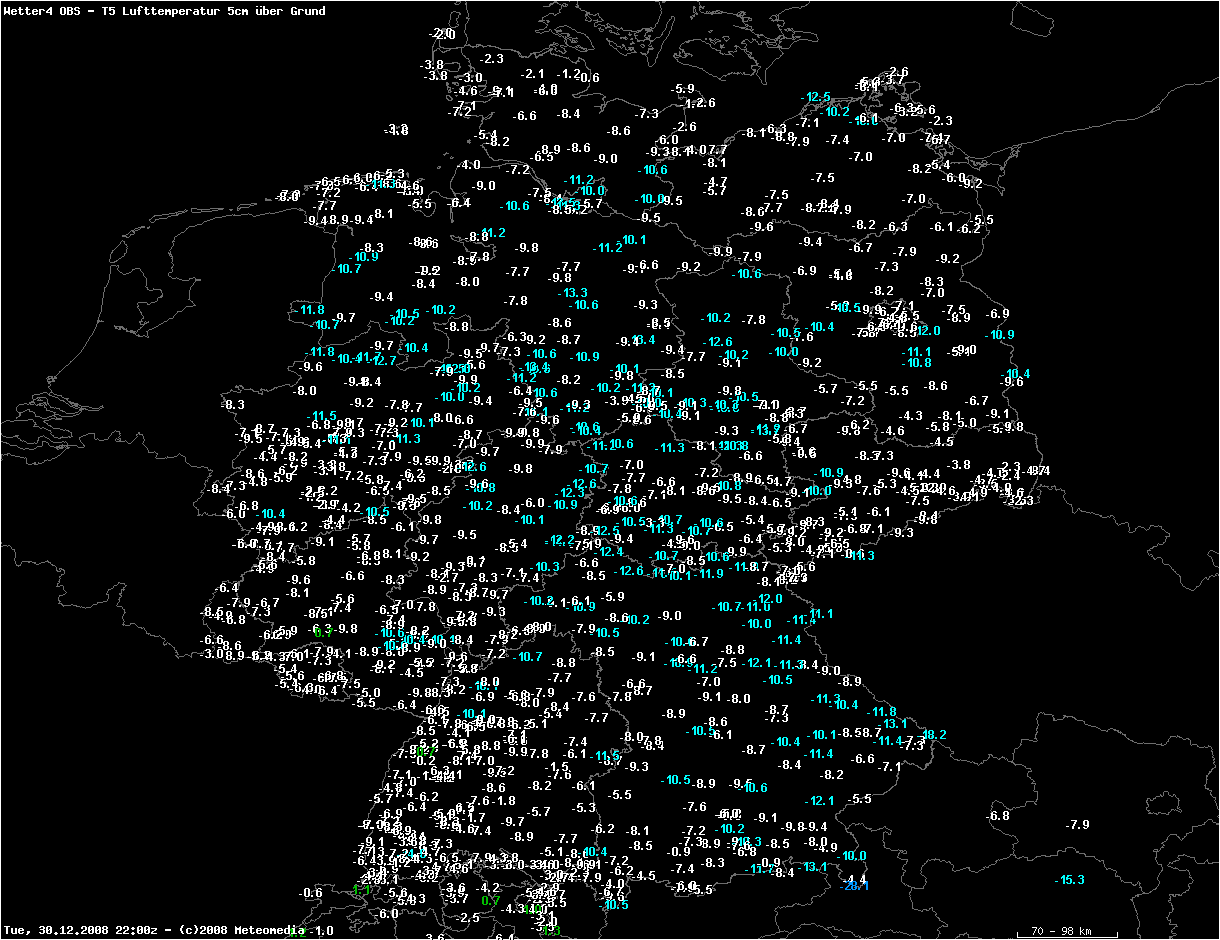
Task: Click the 'Tue, 30.12.2008 22:00z' timestamp footer
Action: [79, 930]
